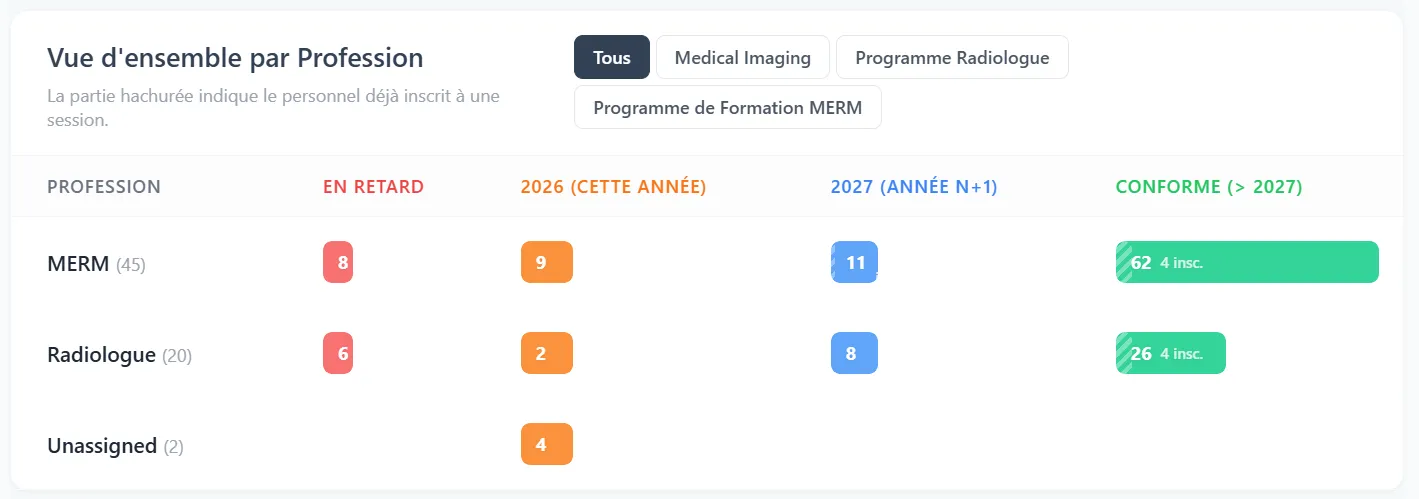Click the En Retard column header

tap(373, 187)
